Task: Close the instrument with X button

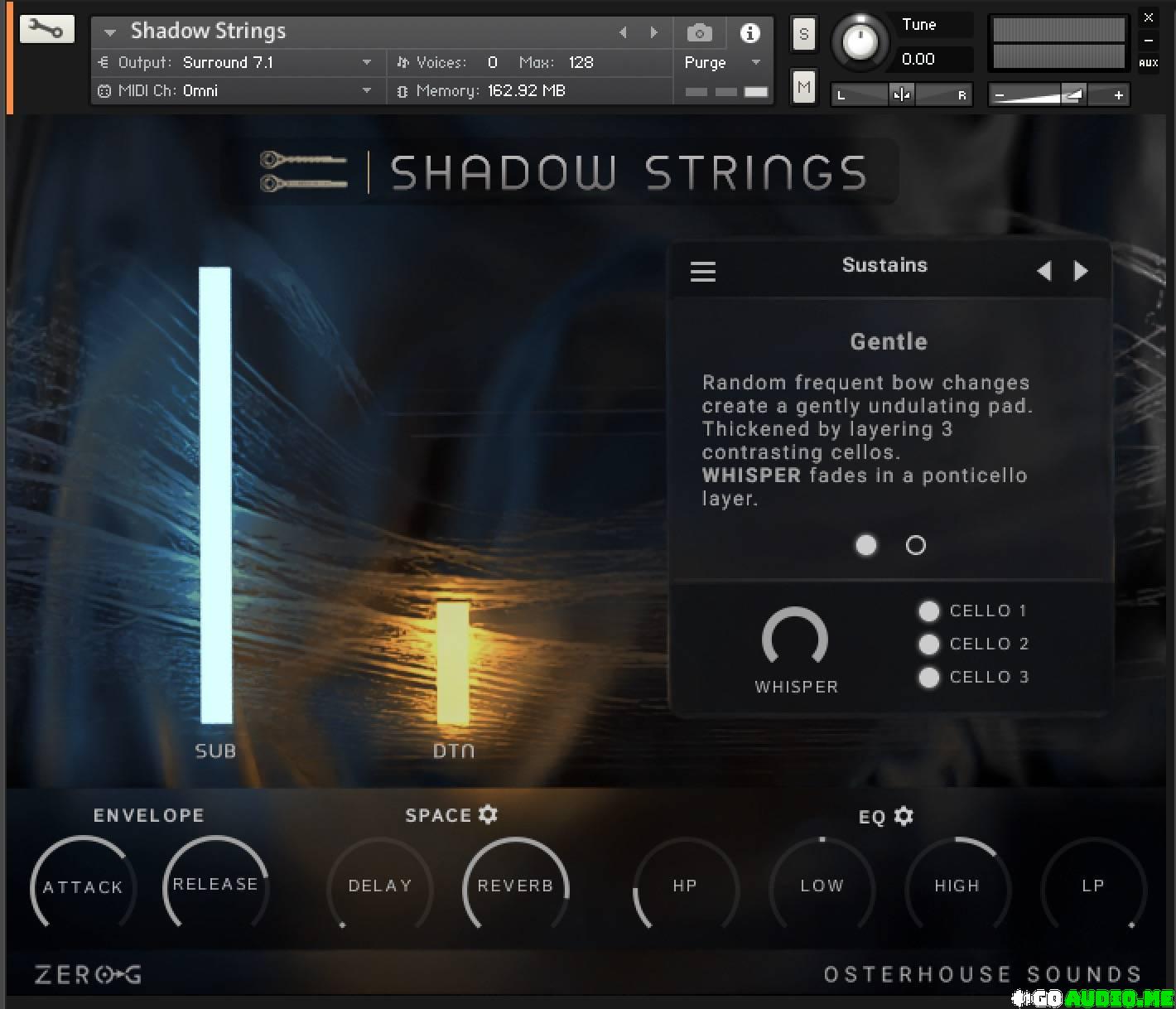Action: 1149,17
